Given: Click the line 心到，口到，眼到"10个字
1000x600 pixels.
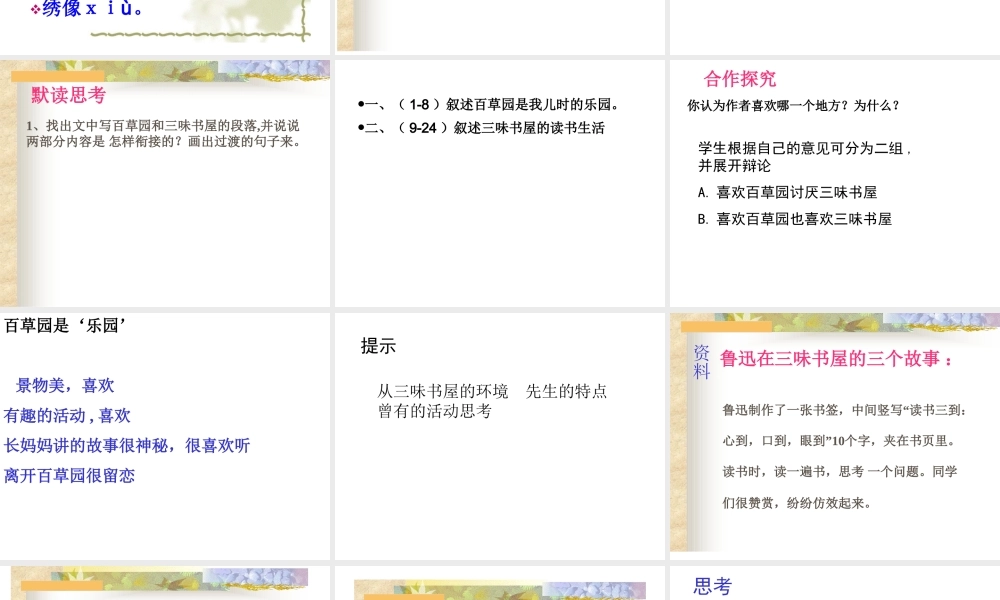Looking at the screenshot, I should (x=839, y=441).
